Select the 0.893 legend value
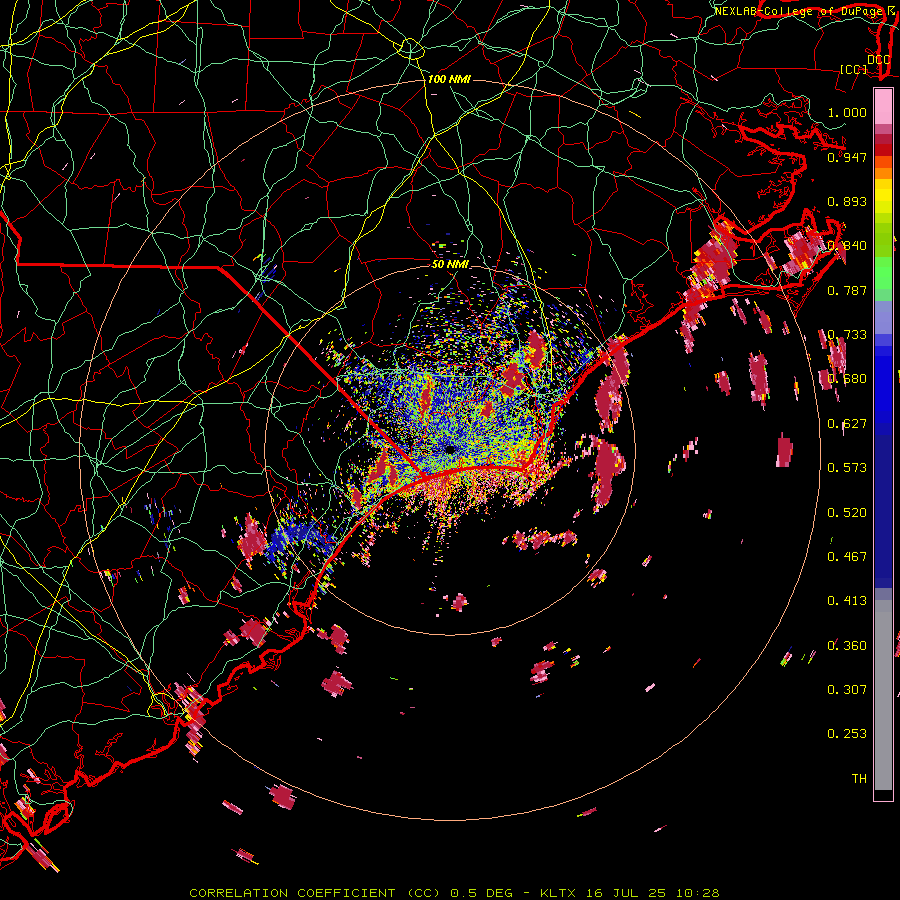This screenshot has width=900, height=900. [x=847, y=201]
